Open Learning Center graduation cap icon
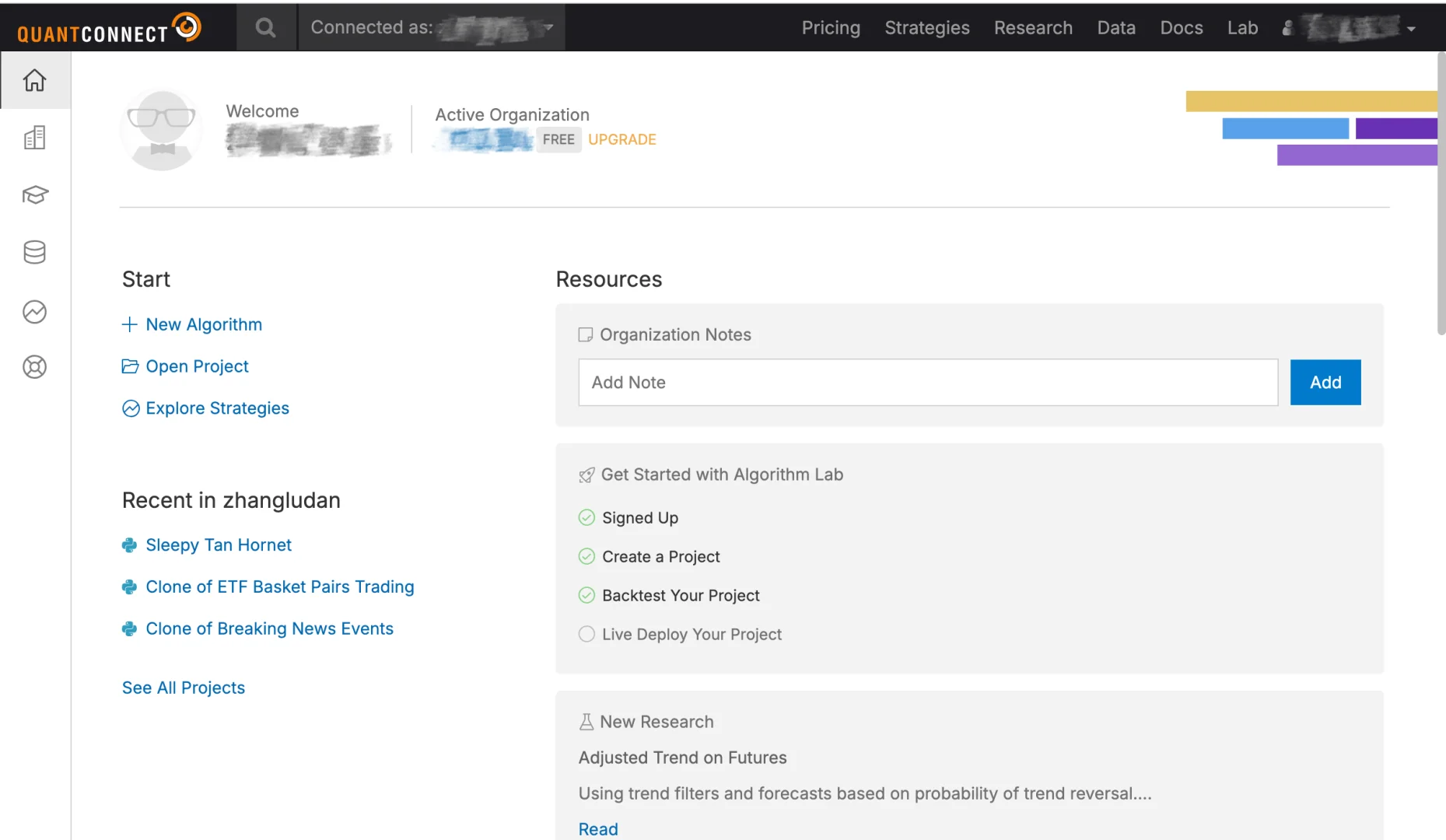The image size is (1446, 840). click(x=35, y=194)
